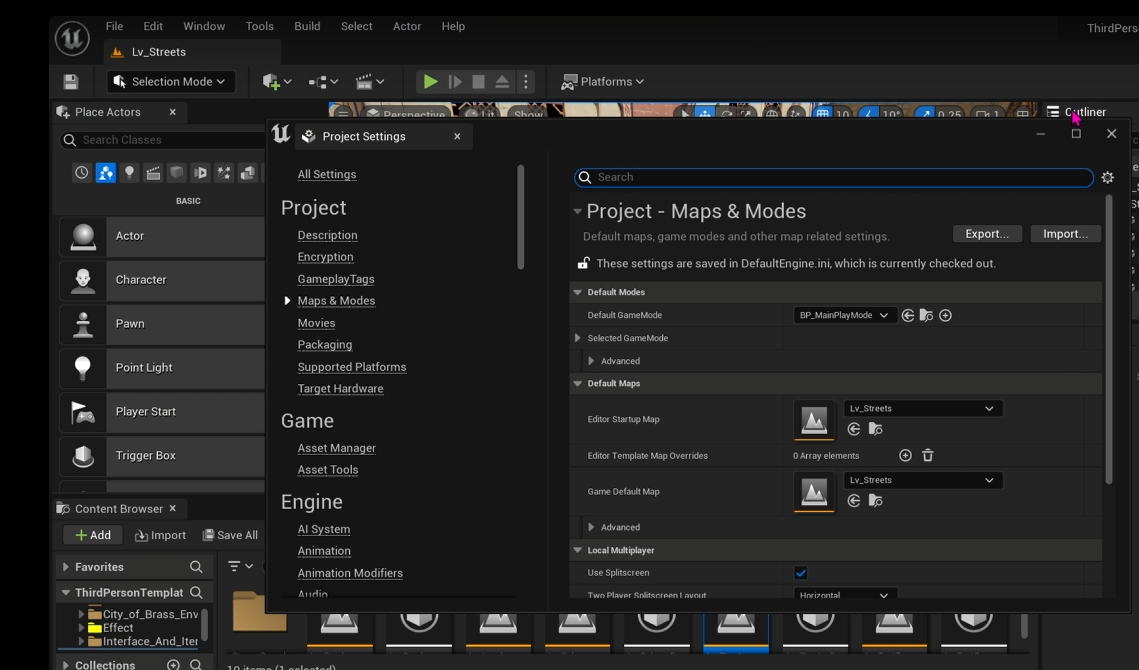This screenshot has height=670, width=1139.
Task: Uncheck the Use Splitscreen checkbox
Action: click(x=800, y=573)
